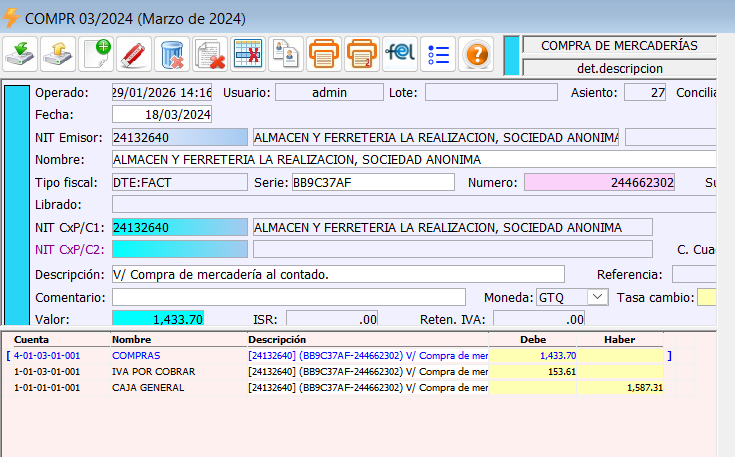Click the COMPRA DE MERCADERÍAS button
This screenshot has height=457, width=735.
click(619, 45)
